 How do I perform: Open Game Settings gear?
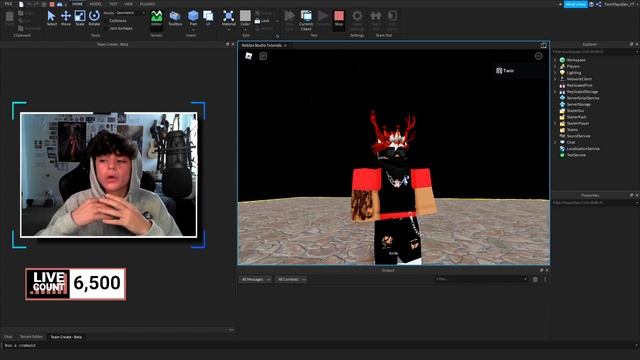357,20
